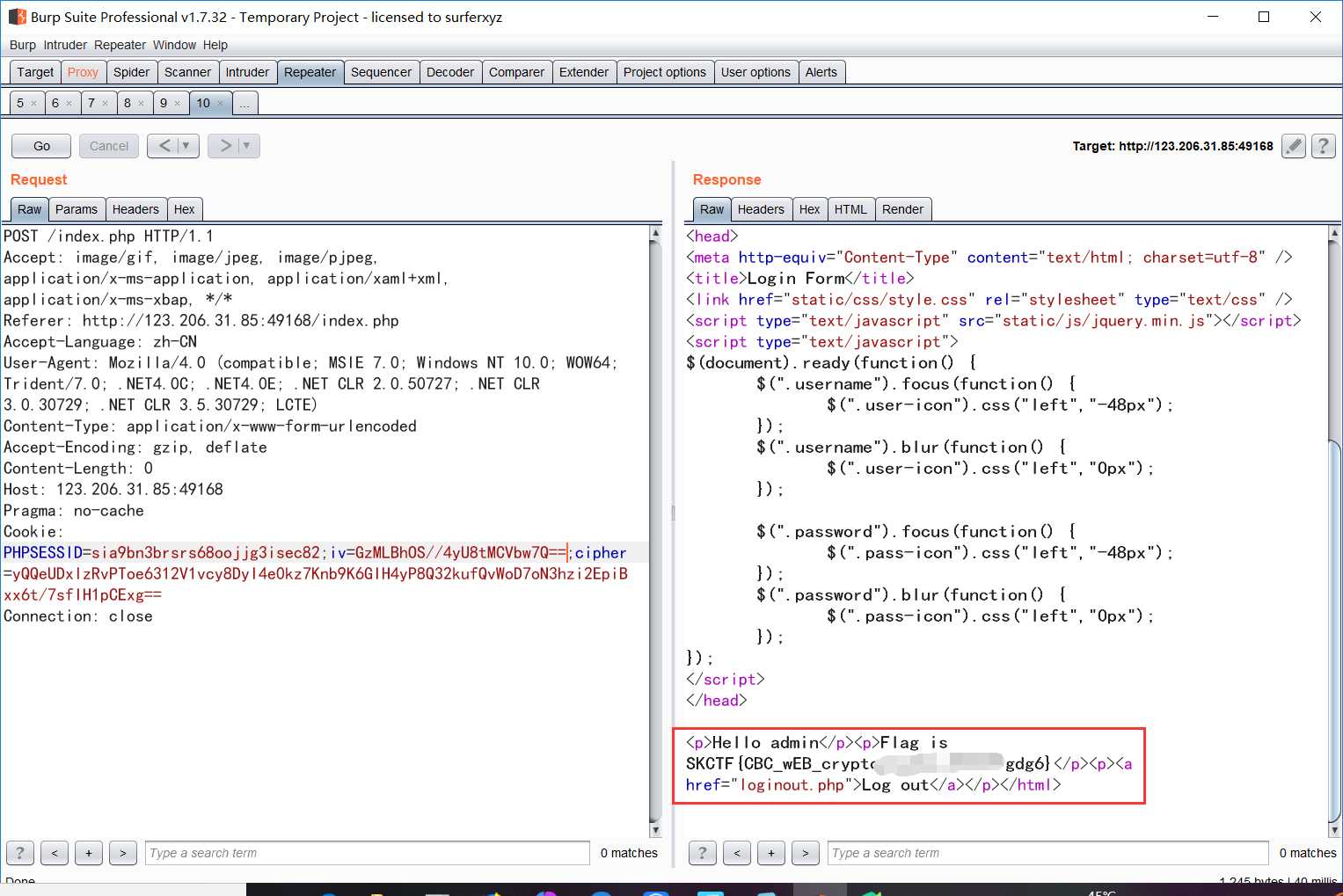1343x896 pixels.
Task: Show request Params view
Action: click(77, 209)
